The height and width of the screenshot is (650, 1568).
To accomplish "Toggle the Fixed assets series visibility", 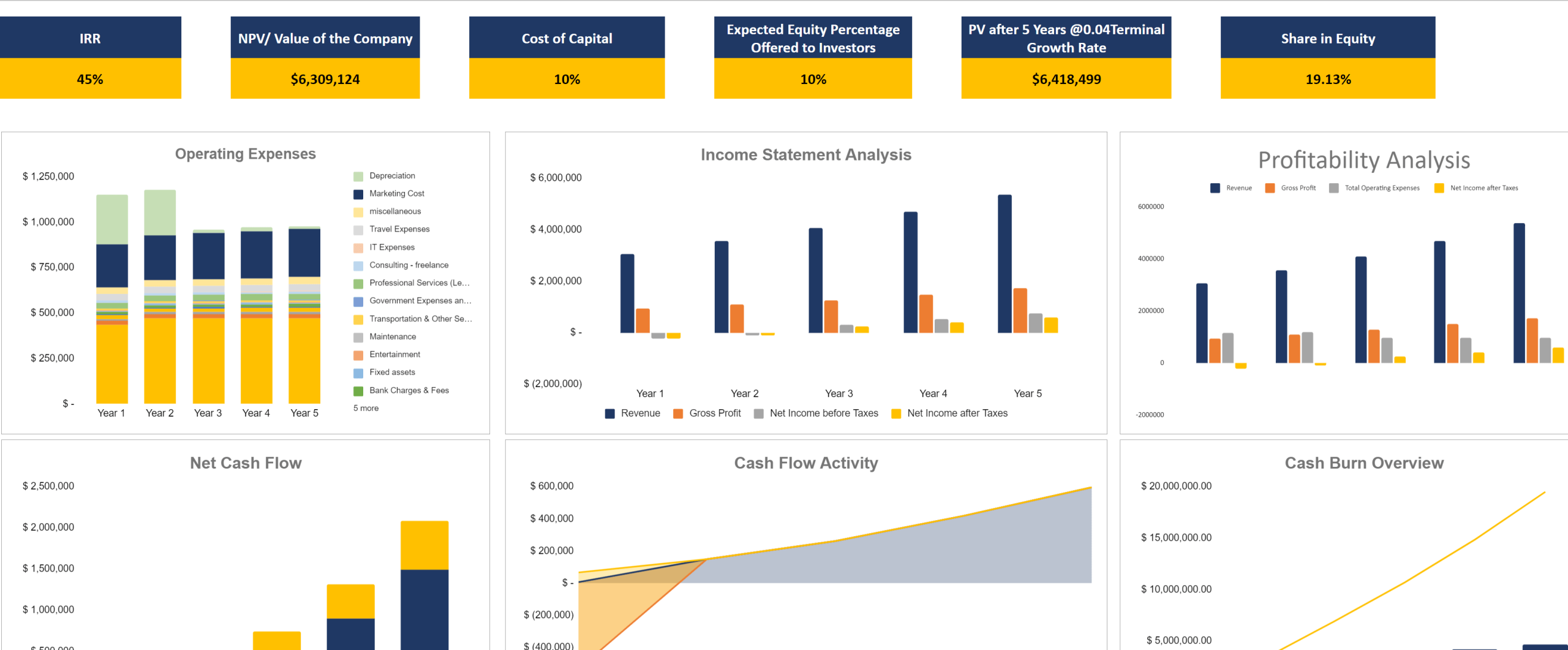I will click(x=358, y=372).
